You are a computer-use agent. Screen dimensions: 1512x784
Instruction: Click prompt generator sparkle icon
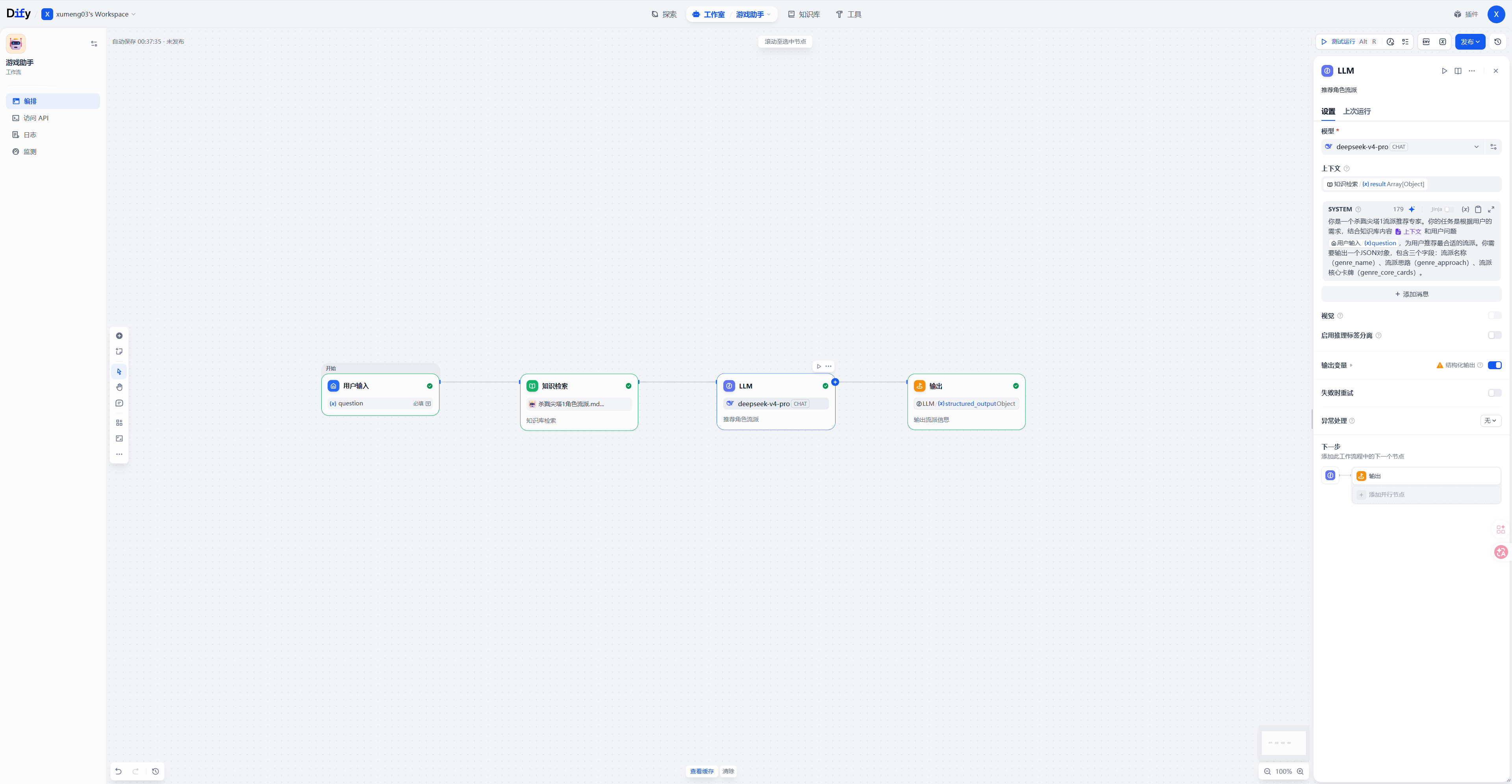click(x=1412, y=209)
